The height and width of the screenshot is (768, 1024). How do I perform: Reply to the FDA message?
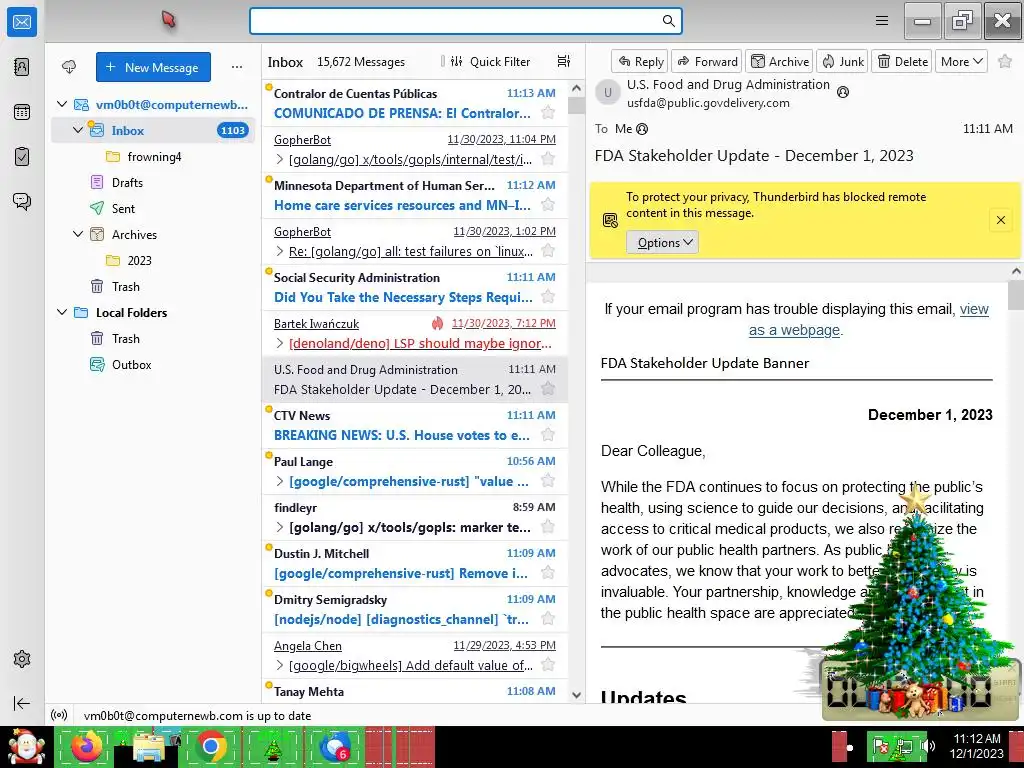click(640, 61)
